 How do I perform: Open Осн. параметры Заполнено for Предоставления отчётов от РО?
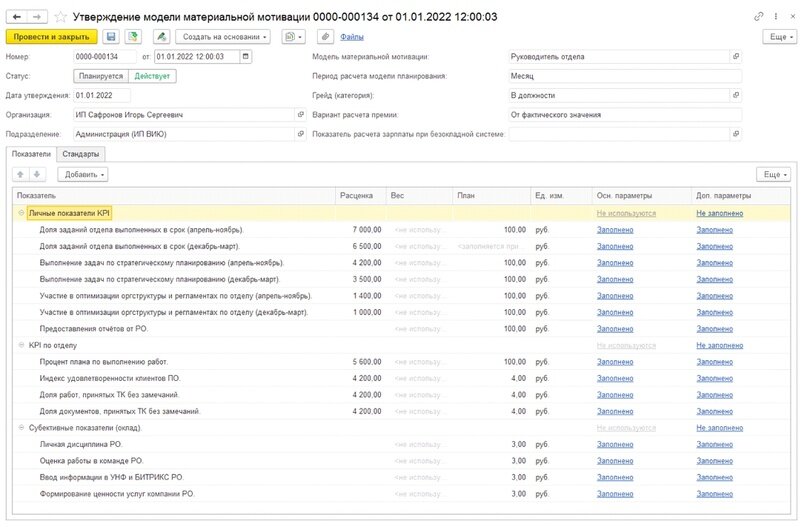tap(615, 329)
